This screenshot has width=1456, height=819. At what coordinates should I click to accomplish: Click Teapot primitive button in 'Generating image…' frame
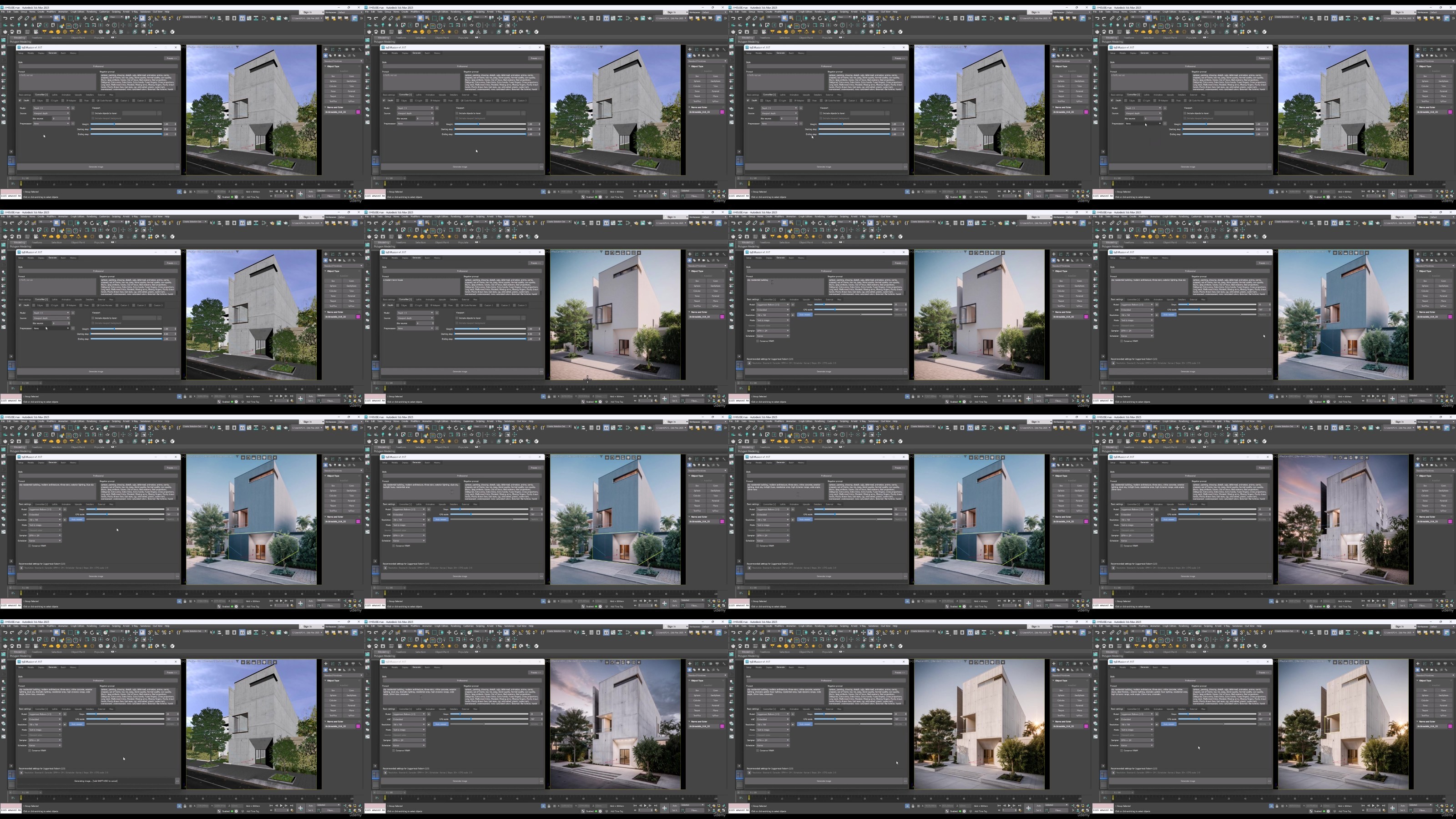334,710
